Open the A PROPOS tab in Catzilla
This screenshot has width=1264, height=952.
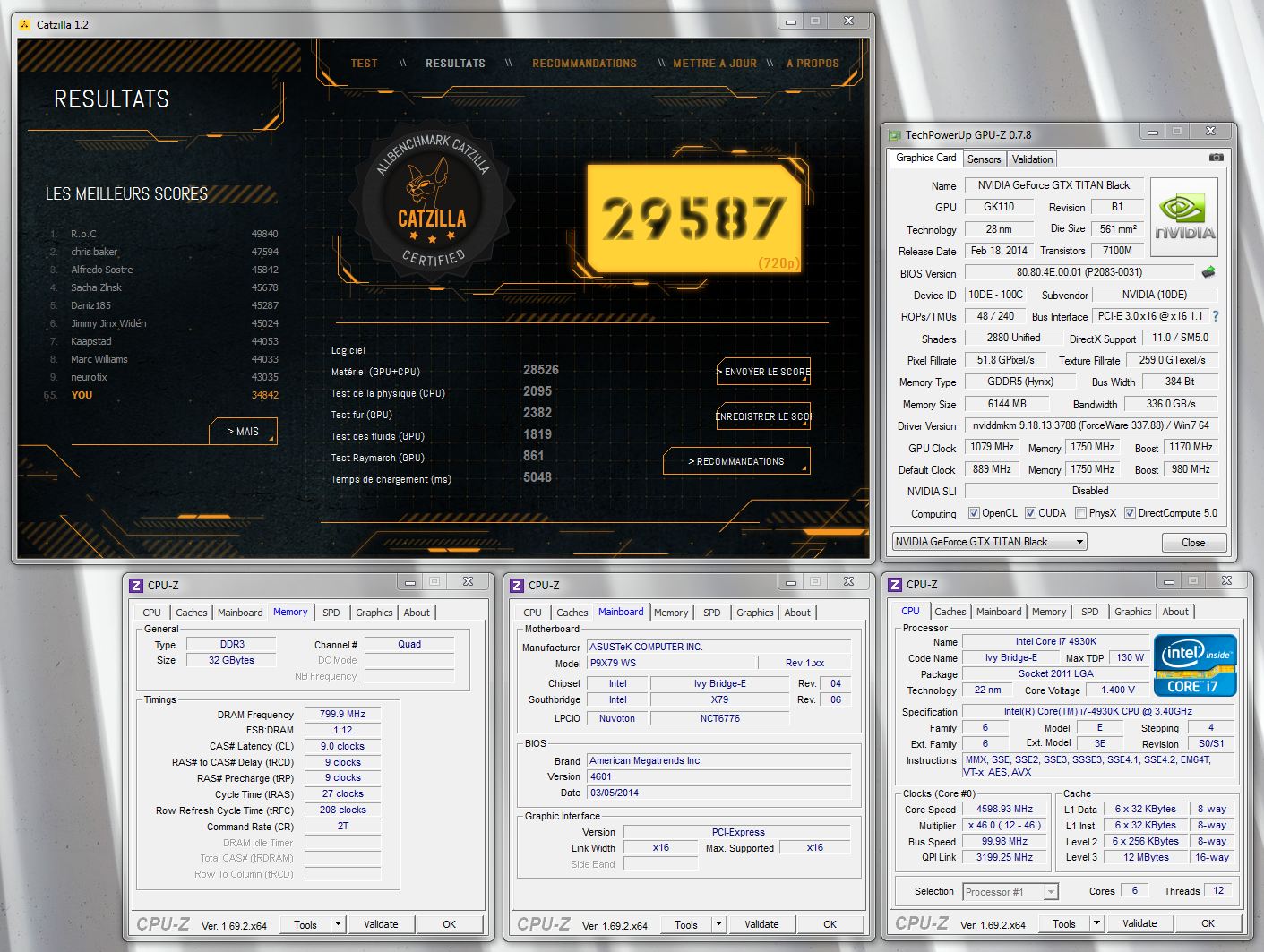tap(813, 64)
